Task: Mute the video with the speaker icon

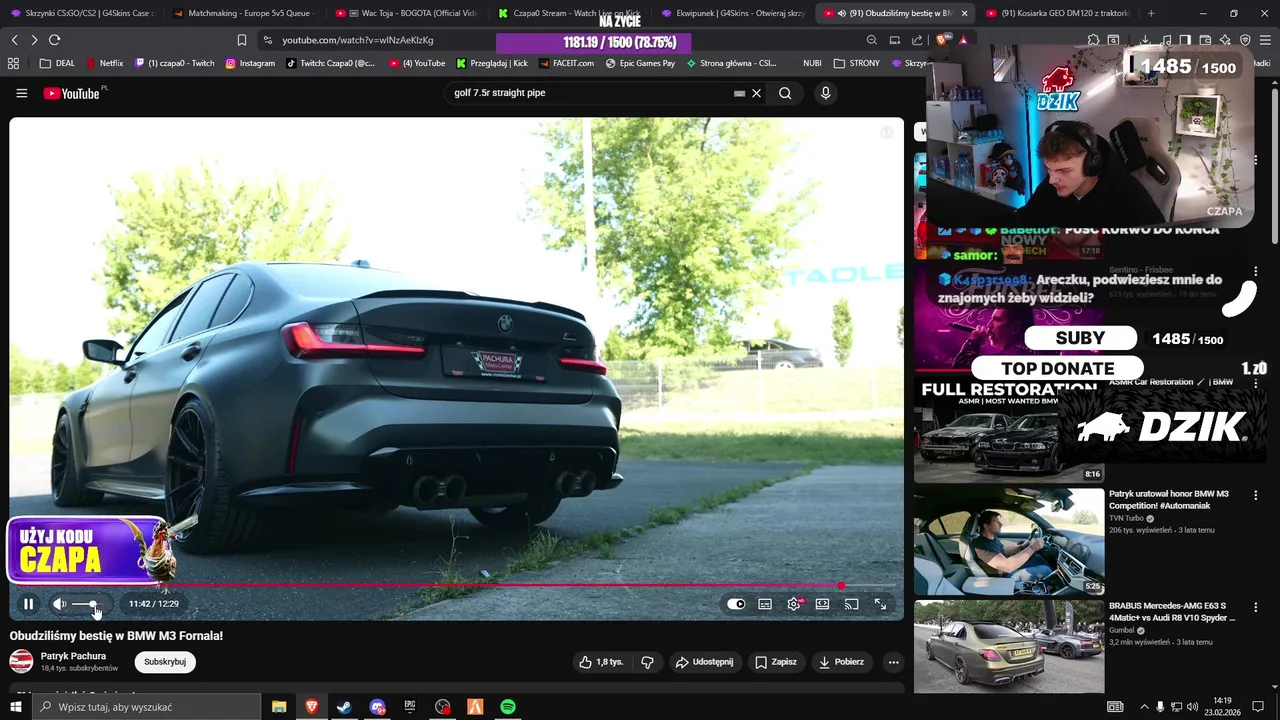Action: pyautogui.click(x=59, y=604)
